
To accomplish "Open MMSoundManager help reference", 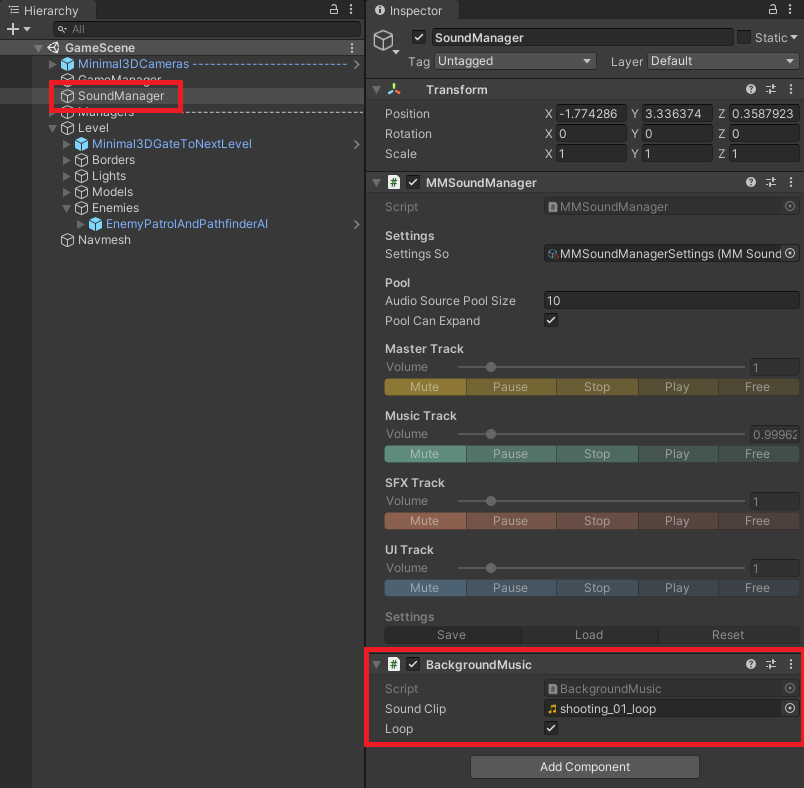I will [751, 183].
